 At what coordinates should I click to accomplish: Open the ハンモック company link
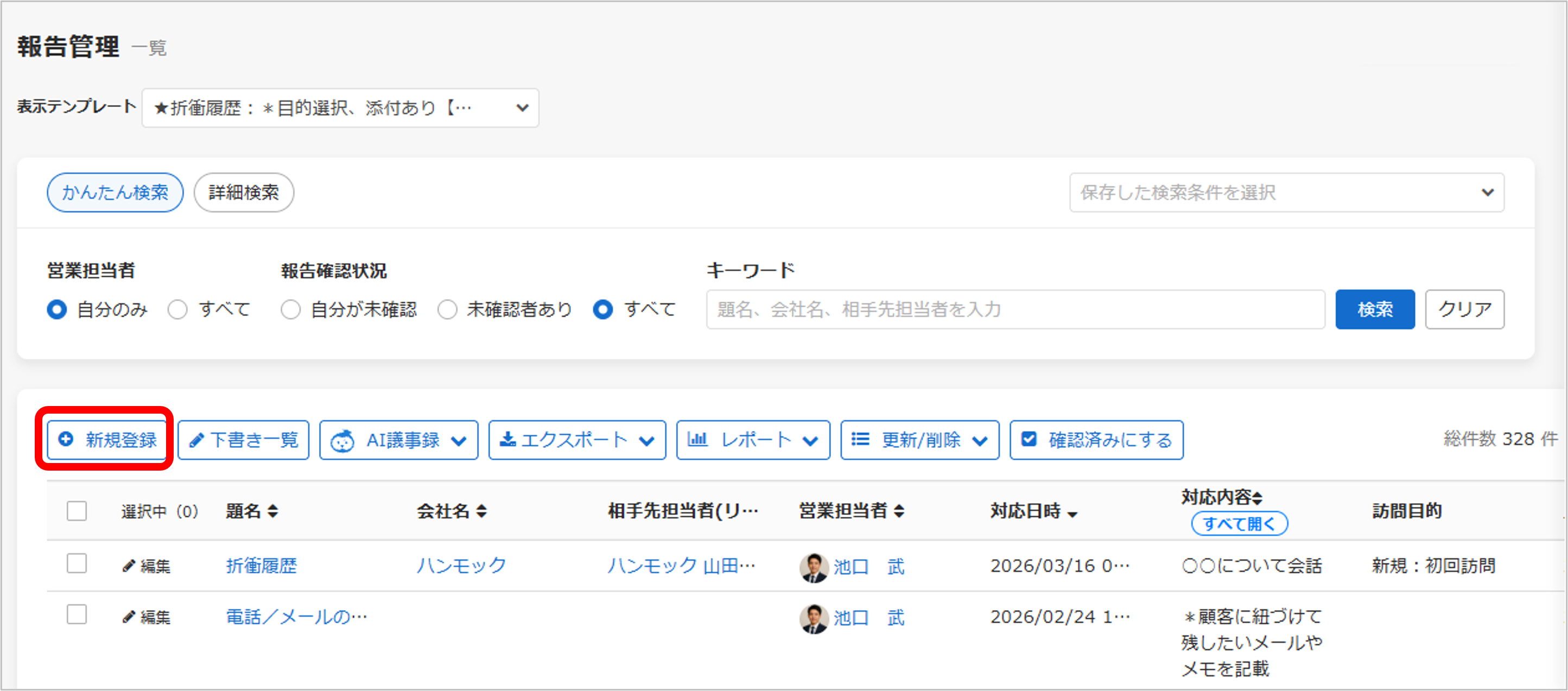coord(461,566)
